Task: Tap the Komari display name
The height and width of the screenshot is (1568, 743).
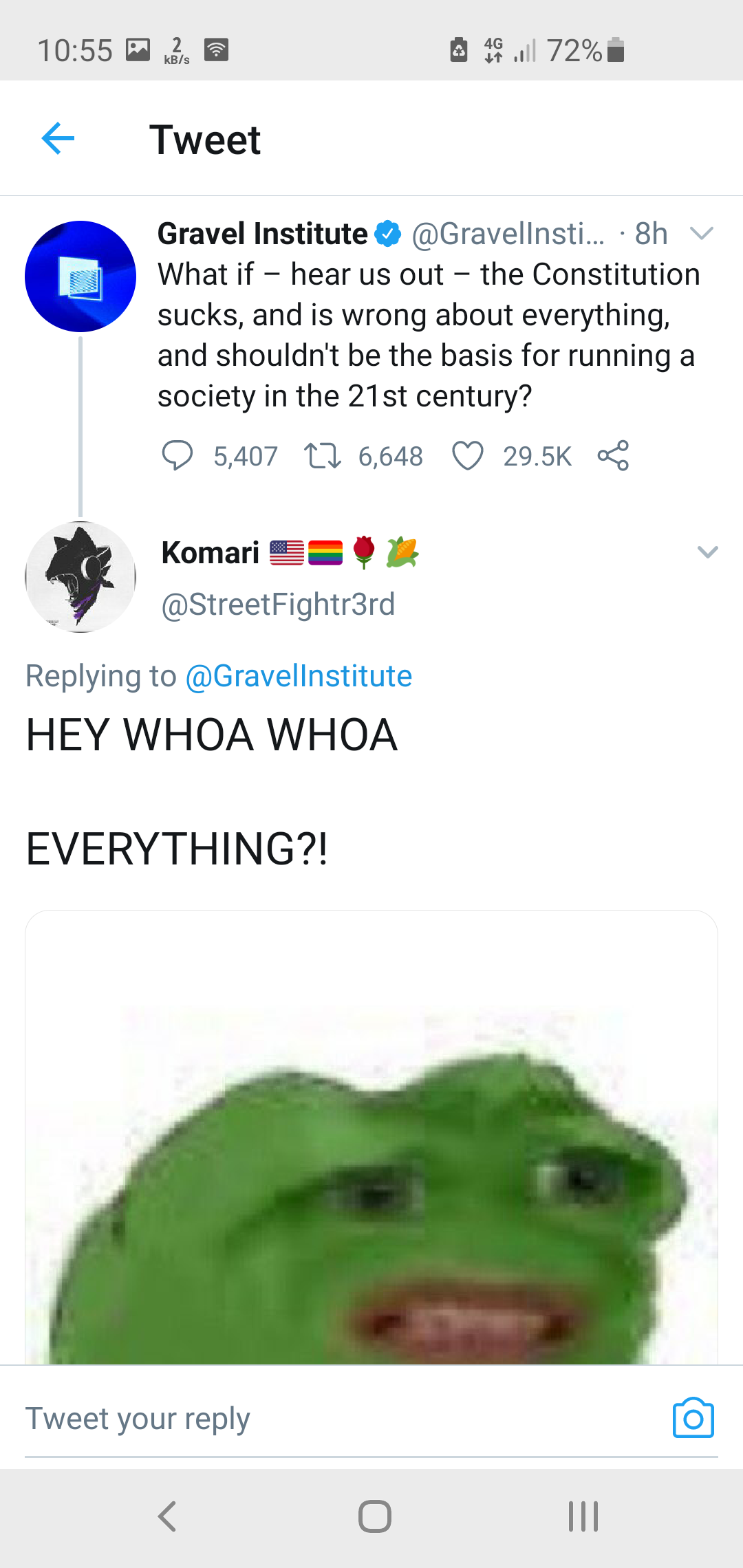Action: [211, 553]
